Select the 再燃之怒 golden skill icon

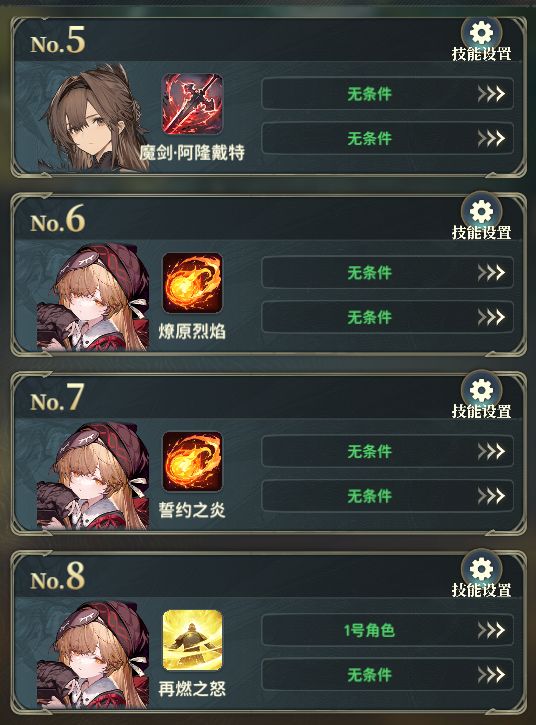tap(192, 640)
